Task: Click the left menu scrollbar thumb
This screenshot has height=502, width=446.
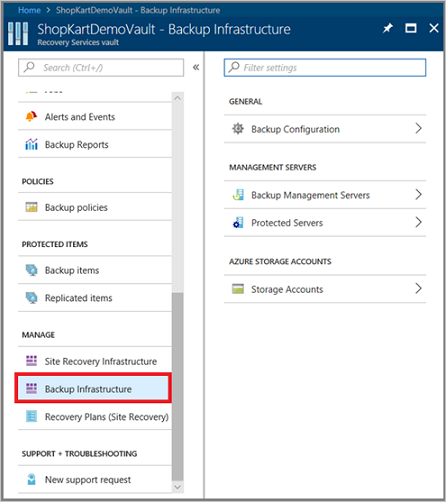Action: point(178,386)
